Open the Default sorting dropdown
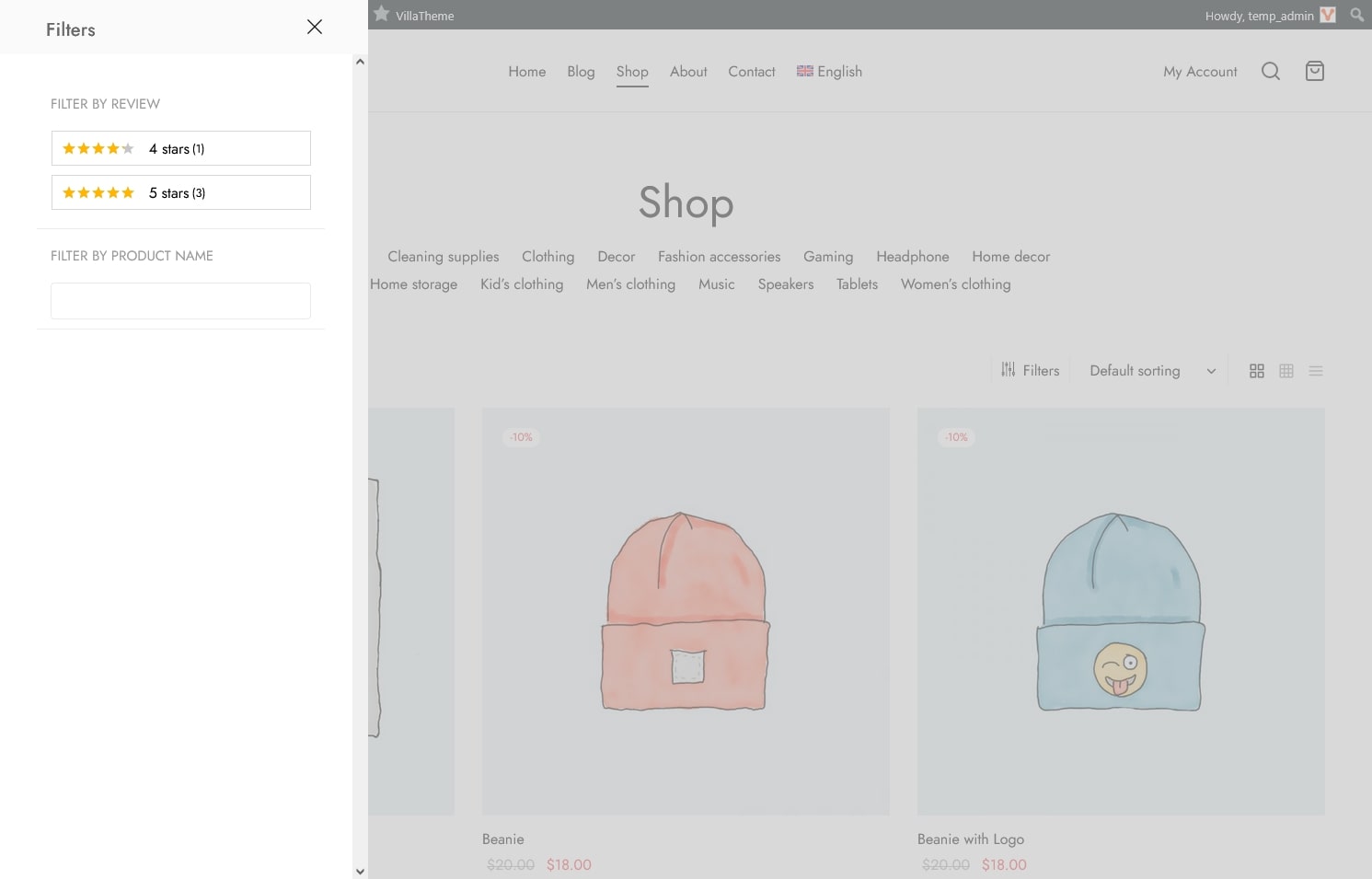This screenshot has width=1372, height=879. [x=1151, y=371]
